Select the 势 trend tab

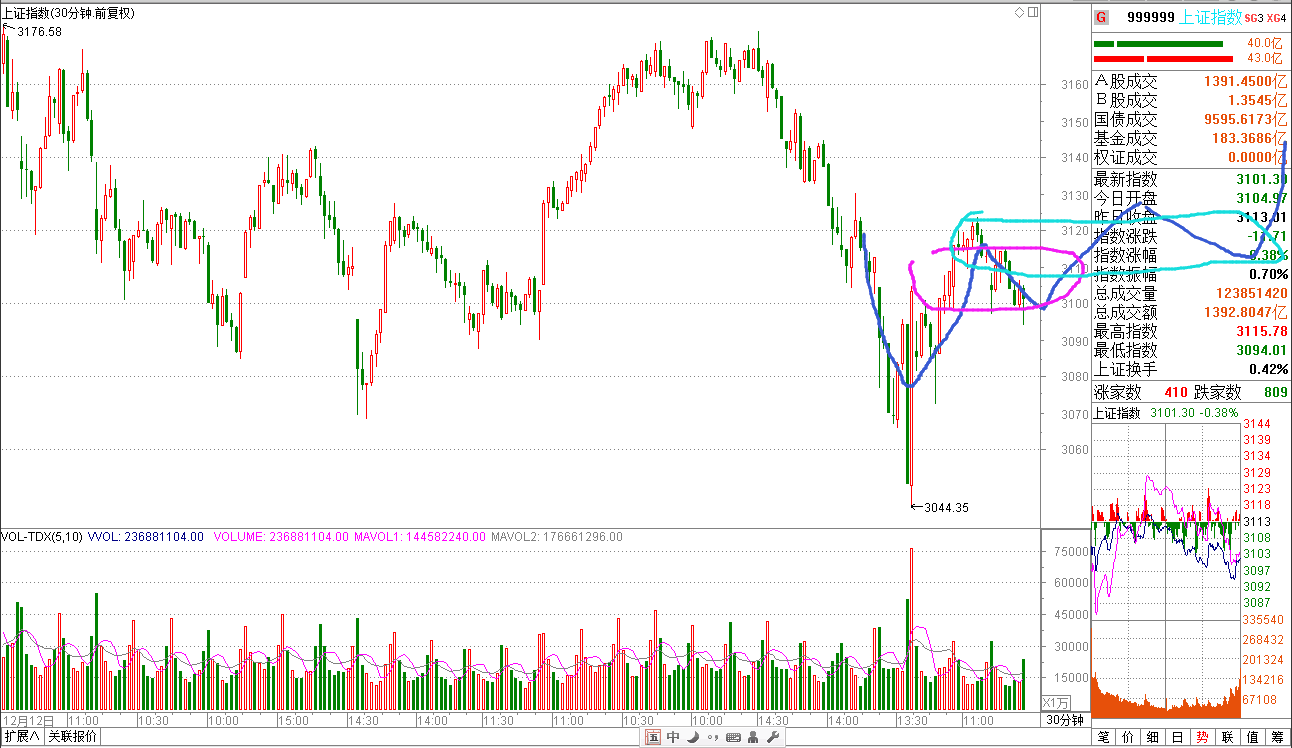coord(1203,737)
